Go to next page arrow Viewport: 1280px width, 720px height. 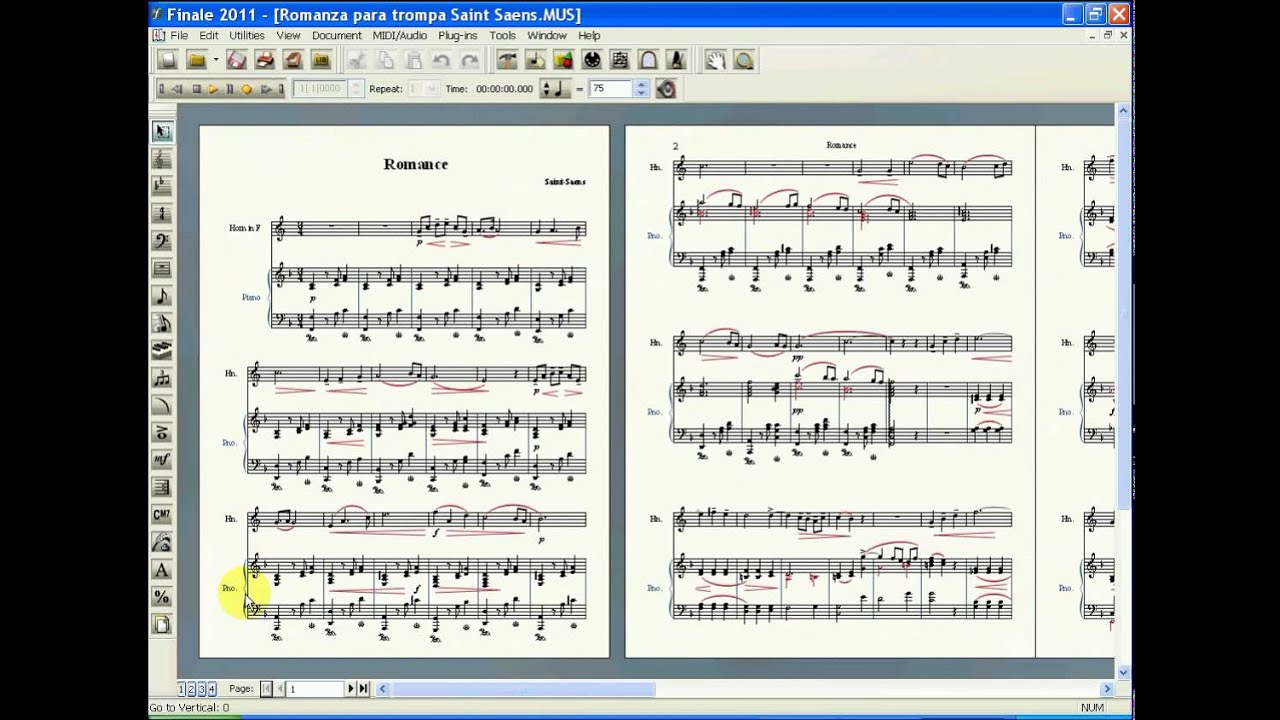351,689
